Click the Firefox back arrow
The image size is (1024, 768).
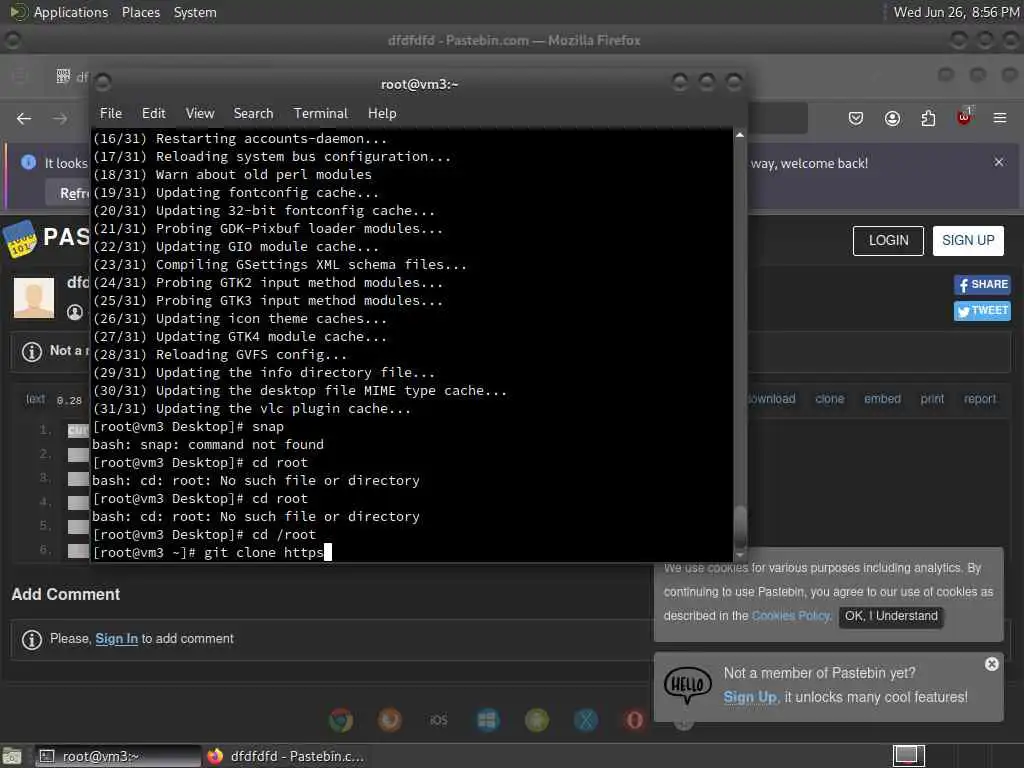click(24, 118)
